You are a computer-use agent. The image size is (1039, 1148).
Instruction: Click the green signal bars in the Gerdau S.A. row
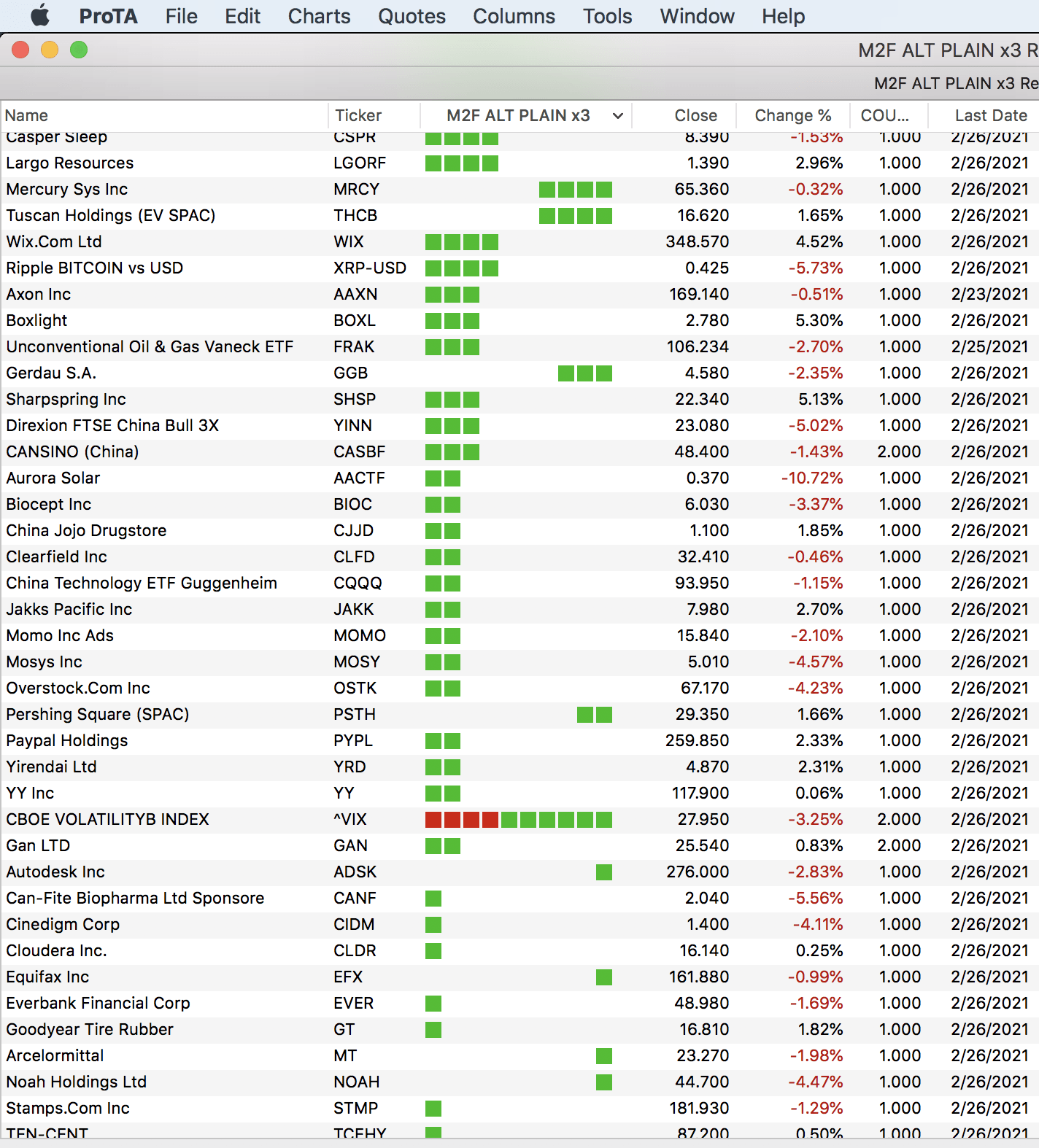[585, 373]
